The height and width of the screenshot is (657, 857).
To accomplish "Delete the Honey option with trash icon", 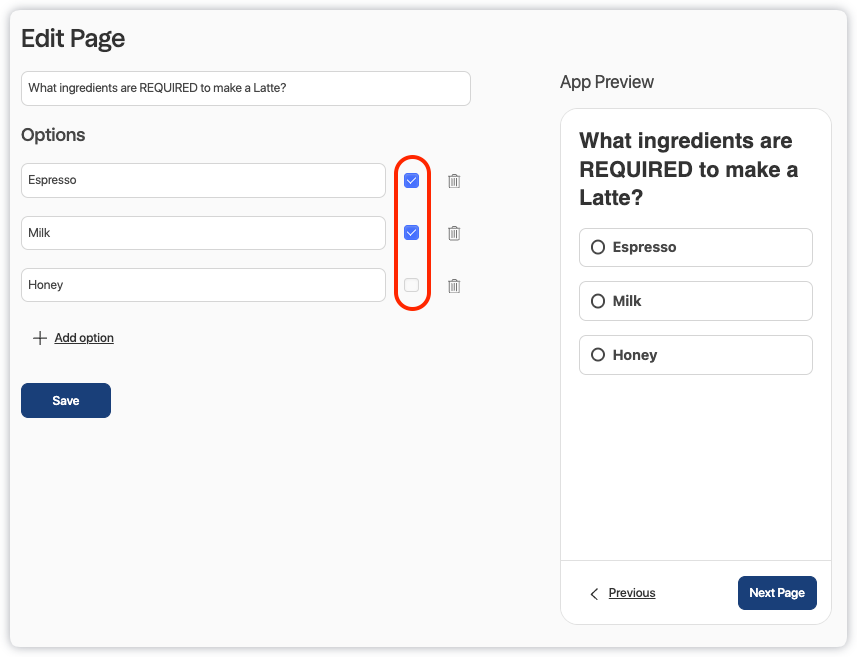I will tap(454, 286).
